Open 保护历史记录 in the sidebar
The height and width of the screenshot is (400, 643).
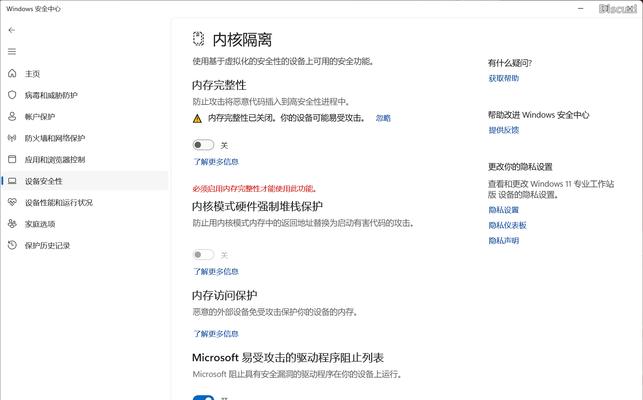pos(47,246)
